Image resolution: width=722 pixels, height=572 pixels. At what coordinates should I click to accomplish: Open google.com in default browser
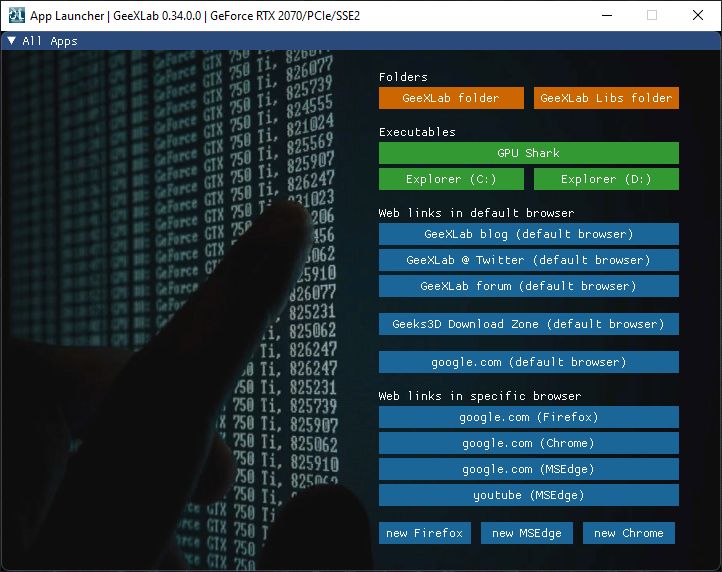528,362
